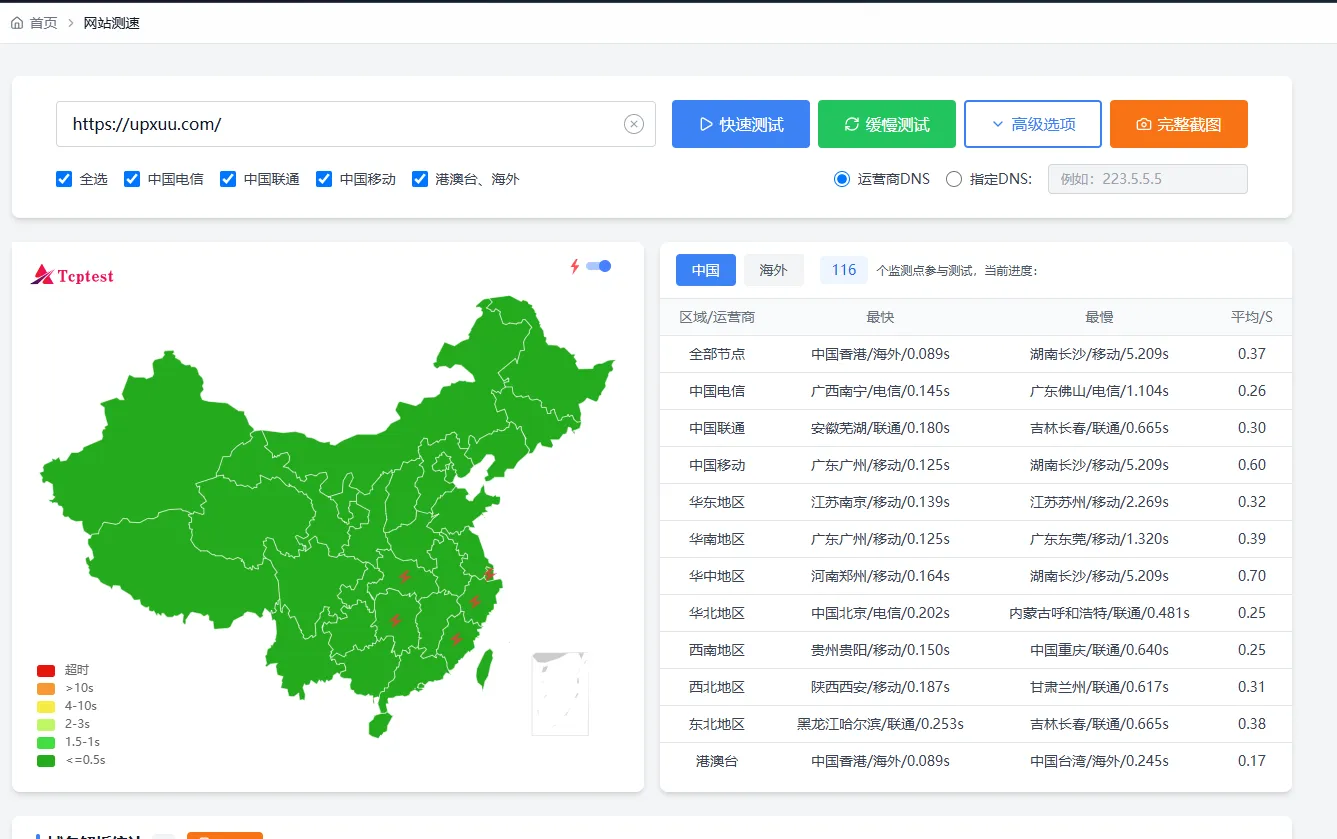Click the 超时 red legend swatch
The height and width of the screenshot is (839, 1337).
click(46, 670)
